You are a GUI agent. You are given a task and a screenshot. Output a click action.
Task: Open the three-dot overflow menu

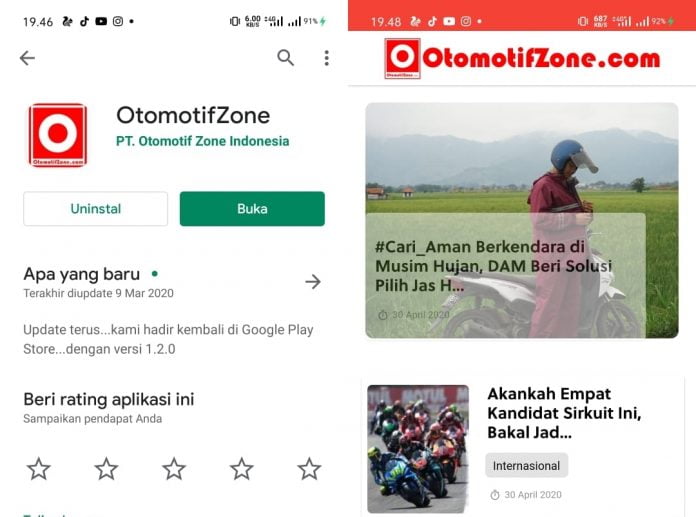point(327,58)
